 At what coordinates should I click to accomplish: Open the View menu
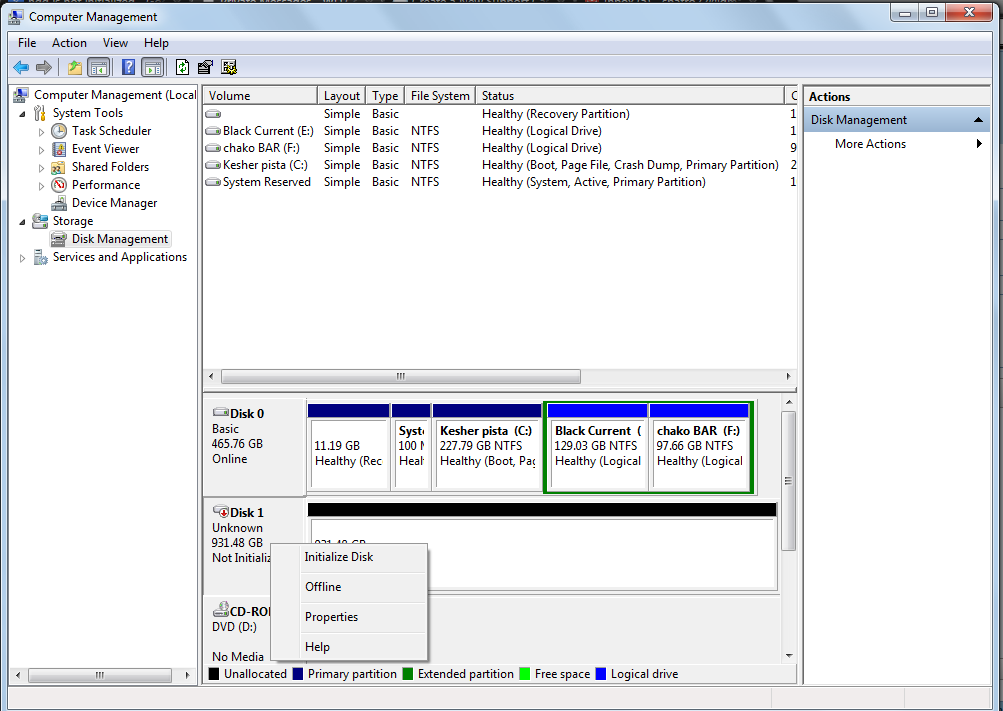click(115, 43)
